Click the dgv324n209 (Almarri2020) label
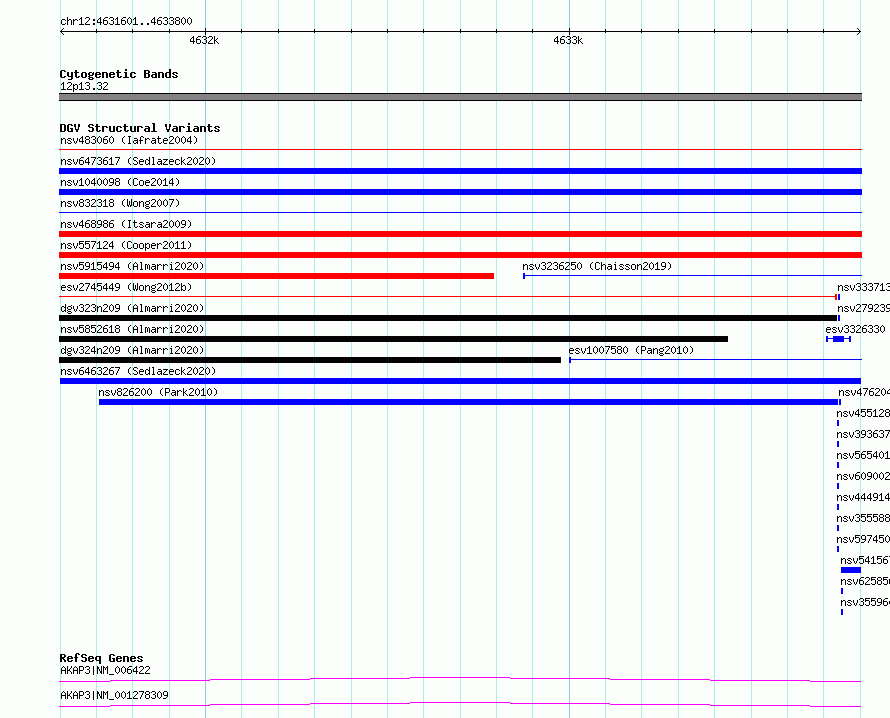890x718 pixels. pos(132,350)
